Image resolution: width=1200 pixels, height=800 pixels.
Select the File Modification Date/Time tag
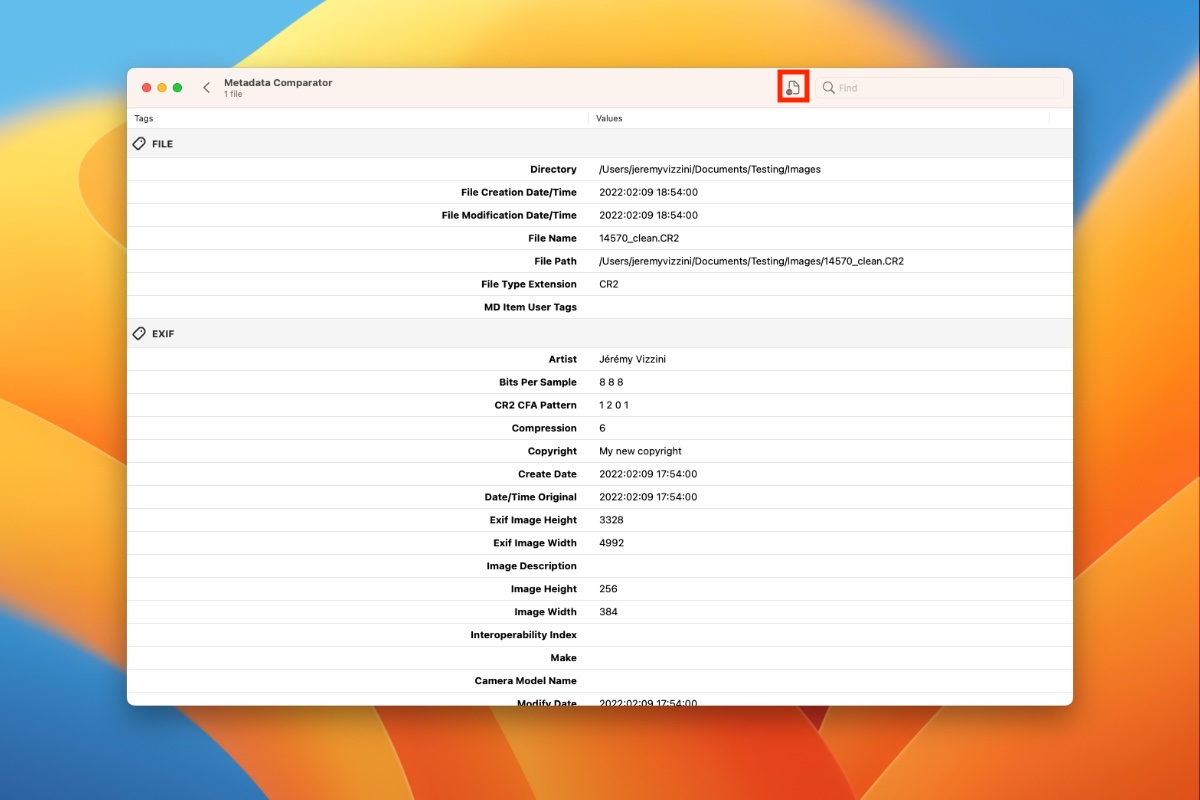point(509,215)
